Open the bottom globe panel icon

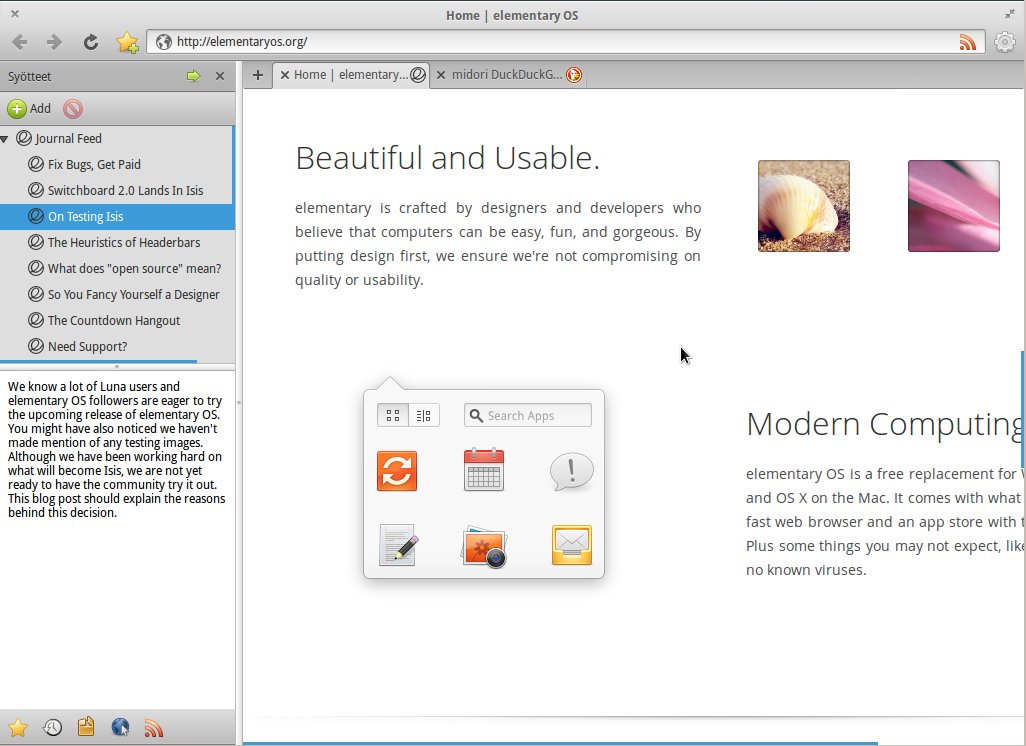(x=120, y=727)
